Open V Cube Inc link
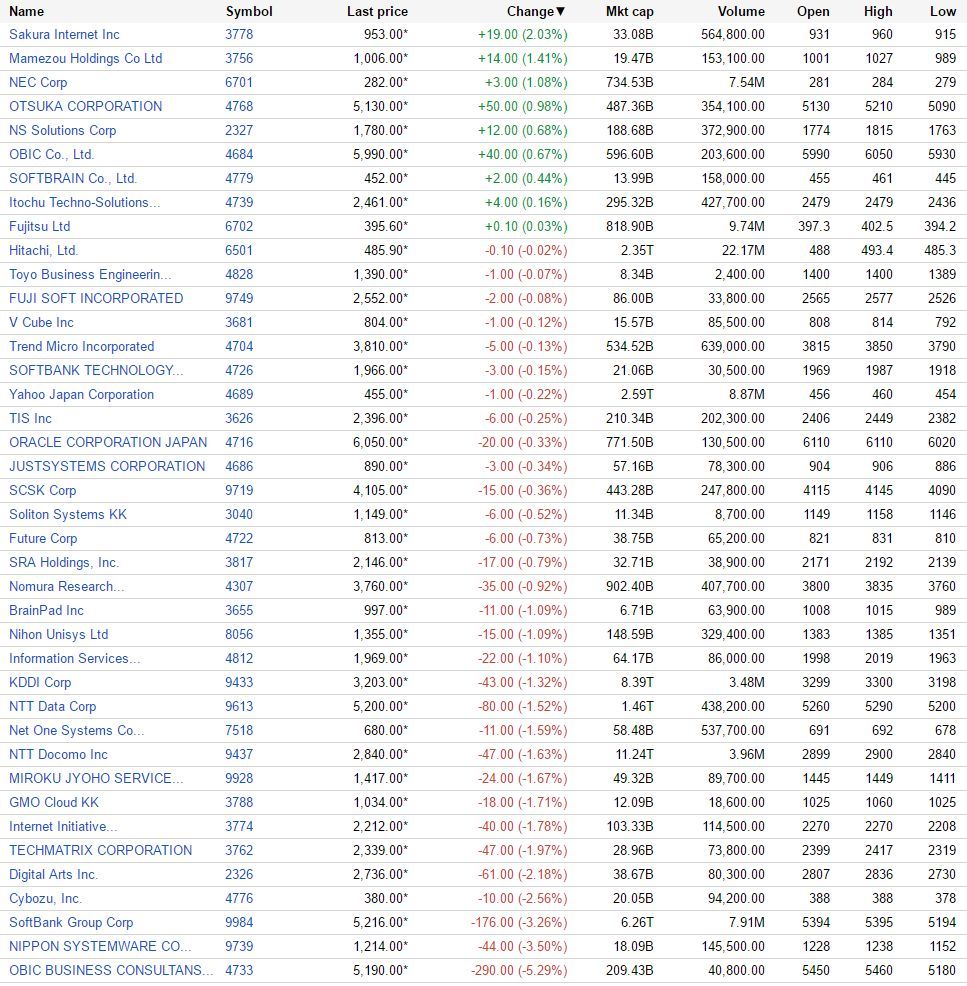967x986 pixels. [41, 323]
